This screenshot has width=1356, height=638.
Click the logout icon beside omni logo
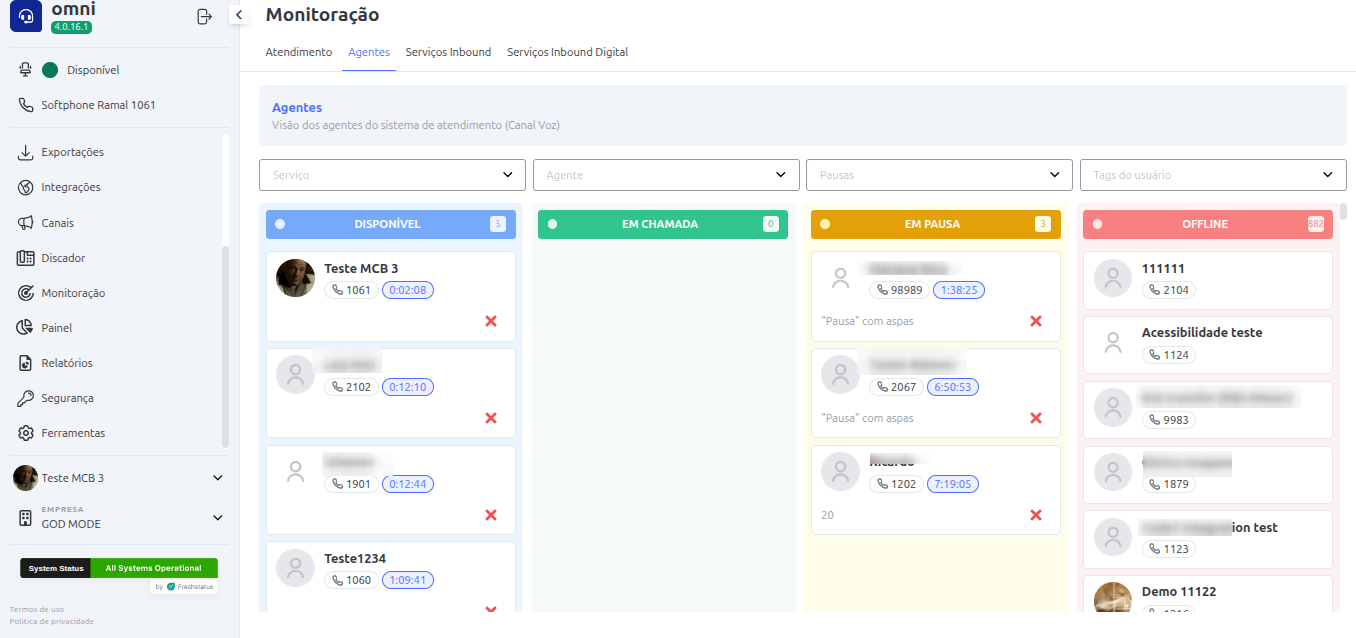pos(204,16)
